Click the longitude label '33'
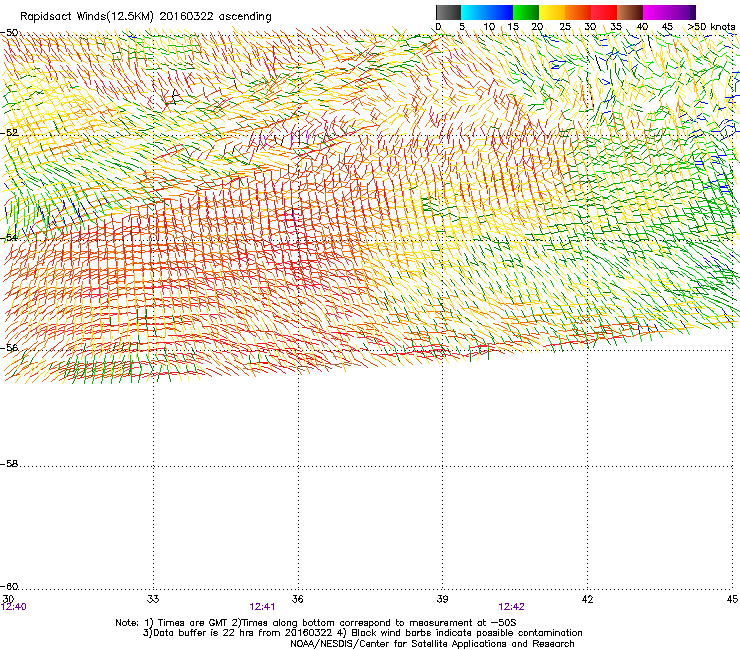 tap(153, 599)
